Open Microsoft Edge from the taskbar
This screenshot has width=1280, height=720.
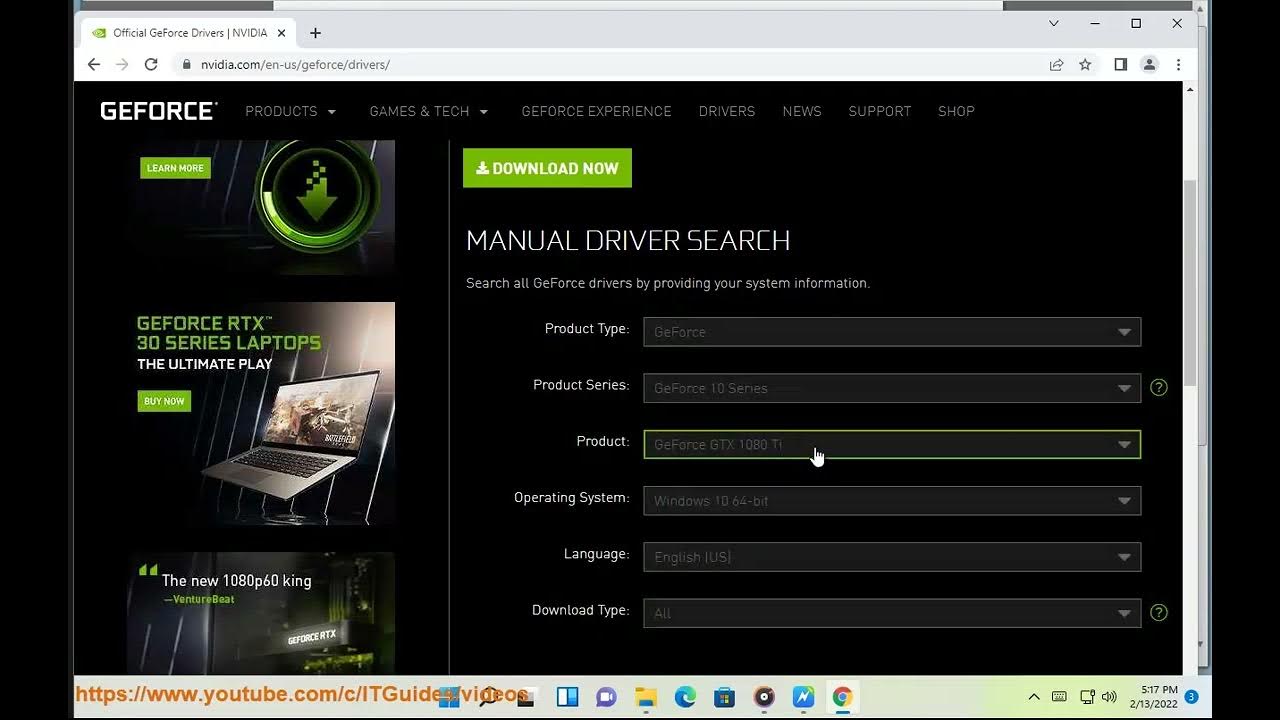pos(685,697)
